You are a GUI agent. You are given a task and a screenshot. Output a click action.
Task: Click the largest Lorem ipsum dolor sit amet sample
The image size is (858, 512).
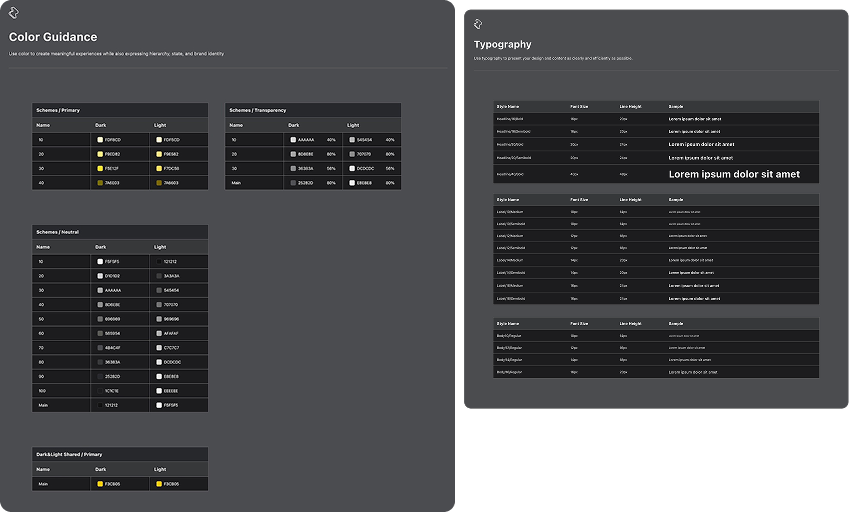coord(734,174)
